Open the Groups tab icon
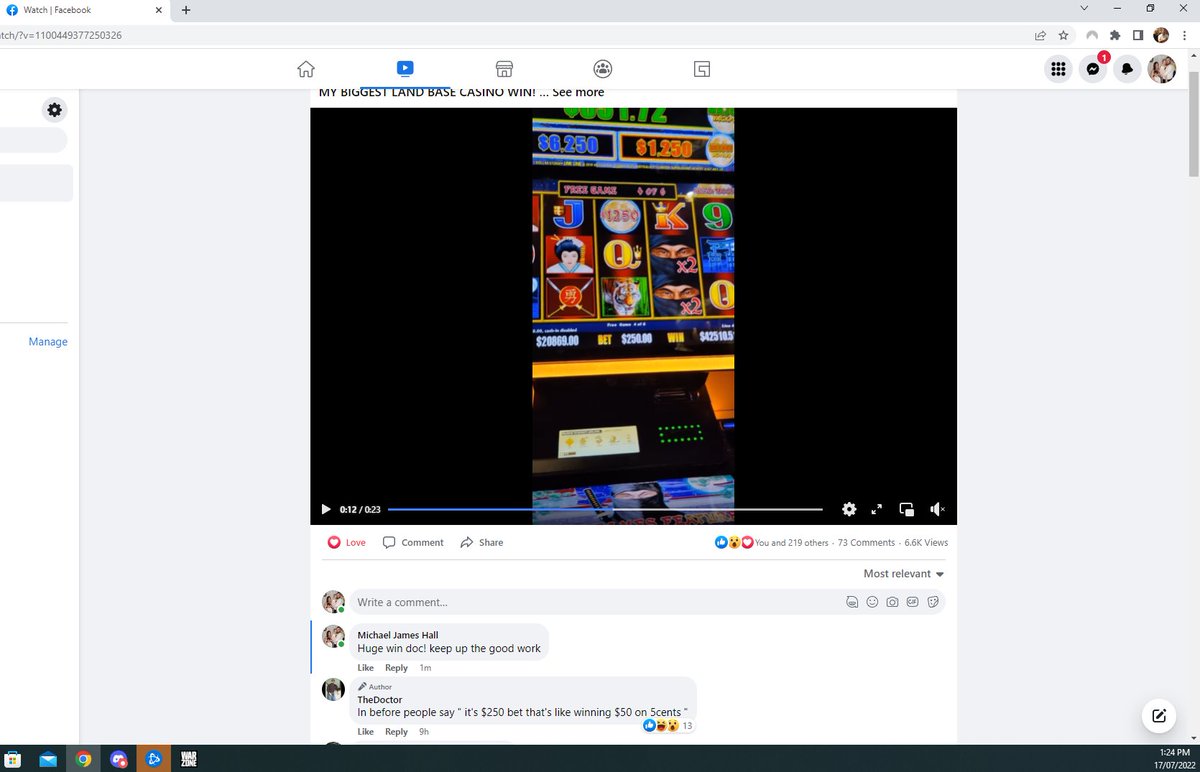Image resolution: width=1200 pixels, height=772 pixels. click(603, 69)
